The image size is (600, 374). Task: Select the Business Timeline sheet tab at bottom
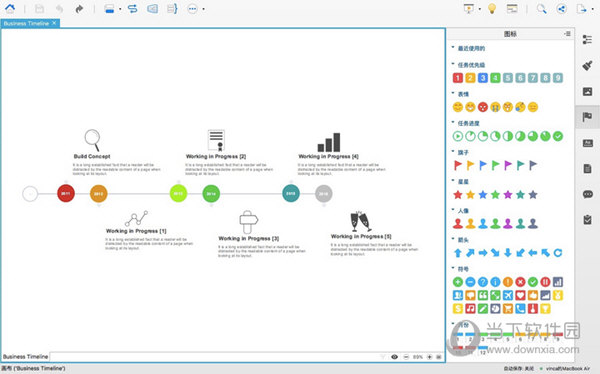coord(26,356)
